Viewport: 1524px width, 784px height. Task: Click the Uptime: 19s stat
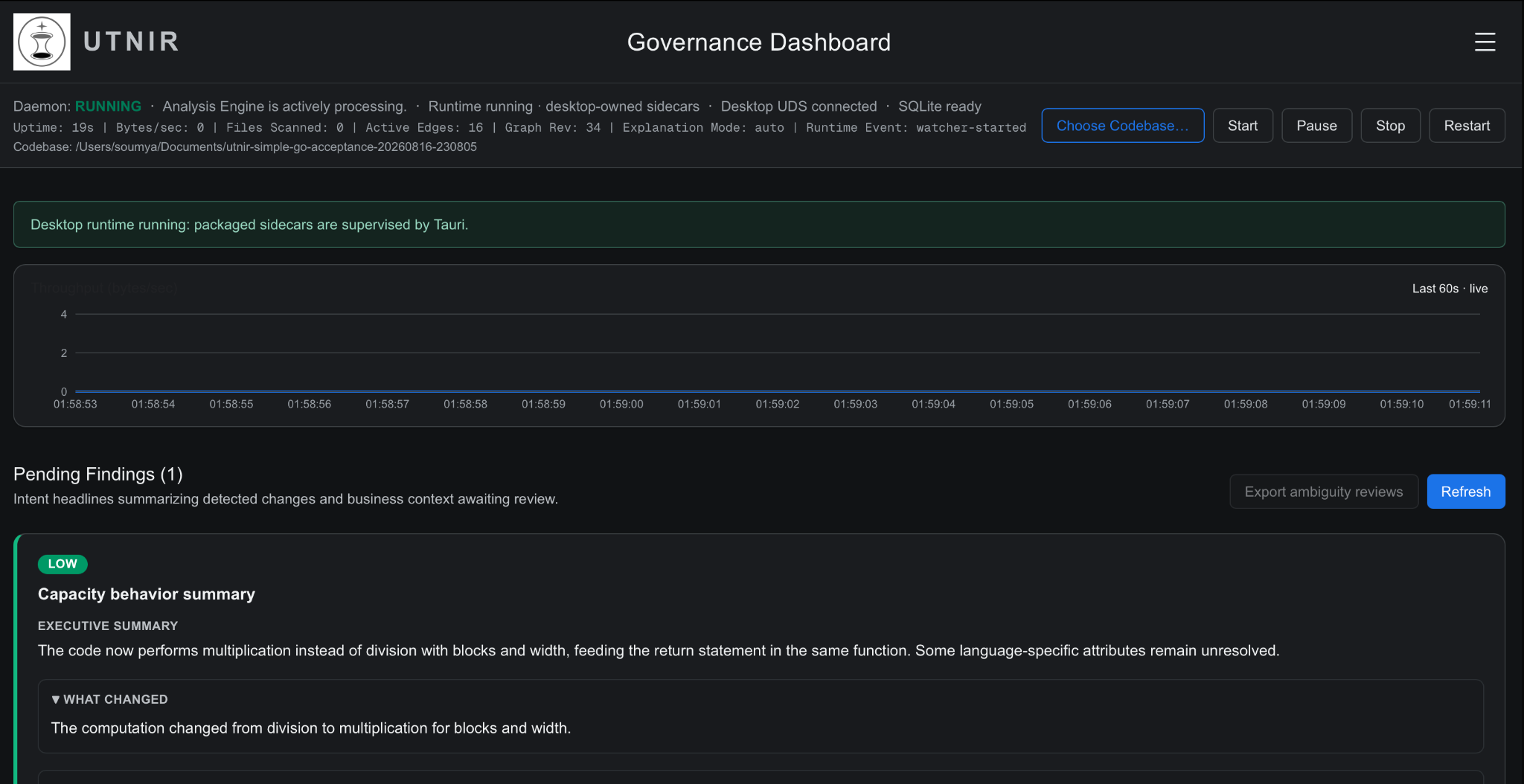54,127
